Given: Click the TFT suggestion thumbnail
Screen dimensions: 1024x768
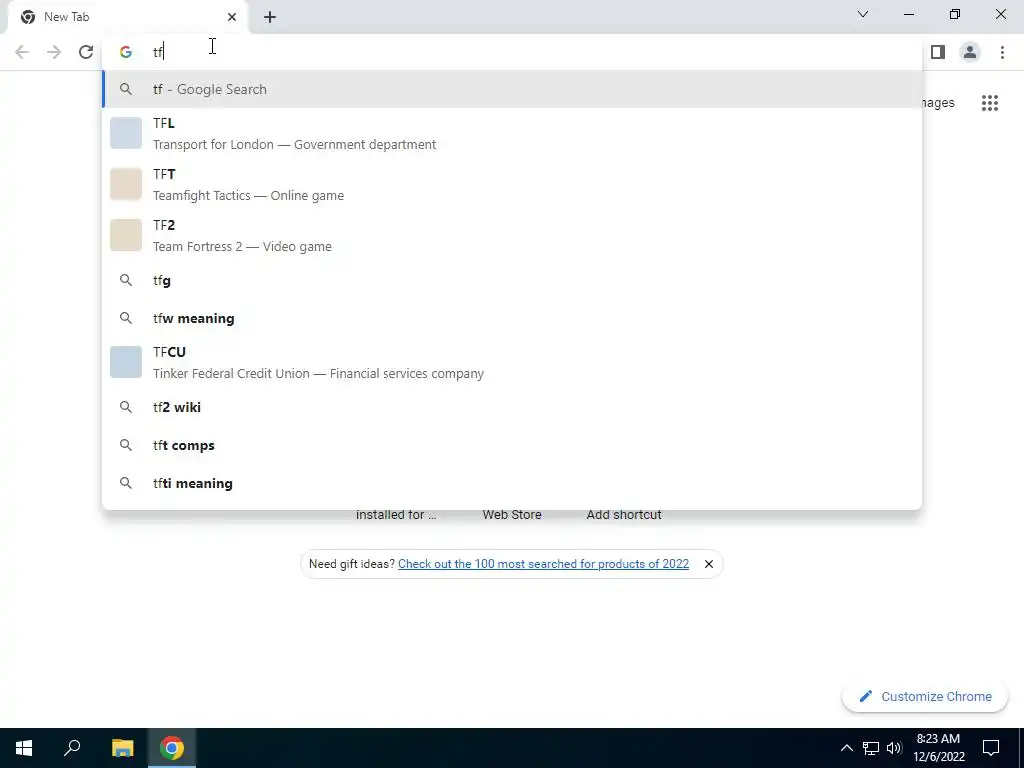Looking at the screenshot, I should 125,184.
